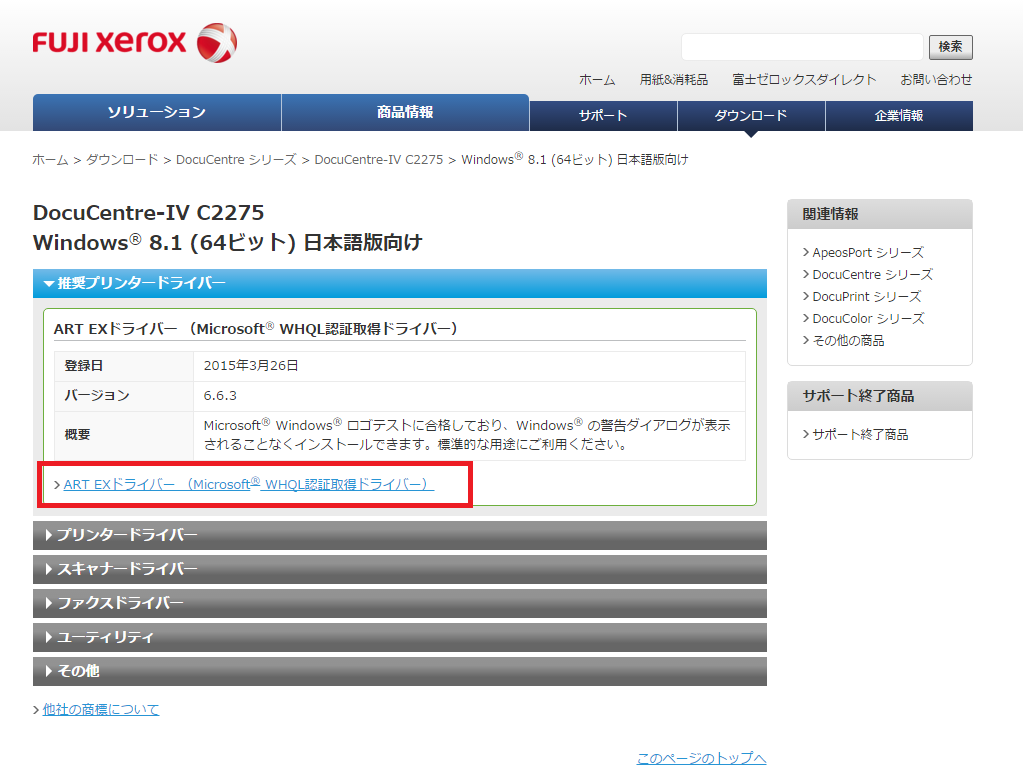Open お問い合わせ contact link
The width and height of the screenshot is (1023, 773).
(935, 80)
